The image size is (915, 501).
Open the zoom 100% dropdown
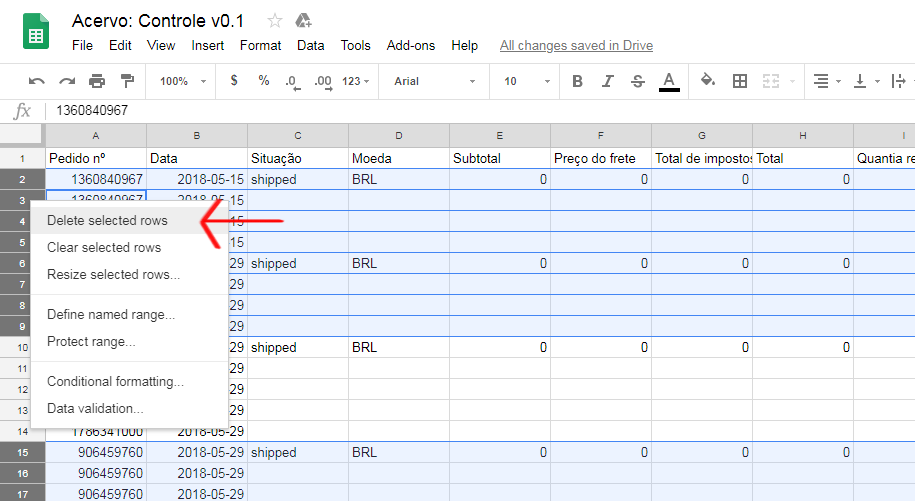183,81
